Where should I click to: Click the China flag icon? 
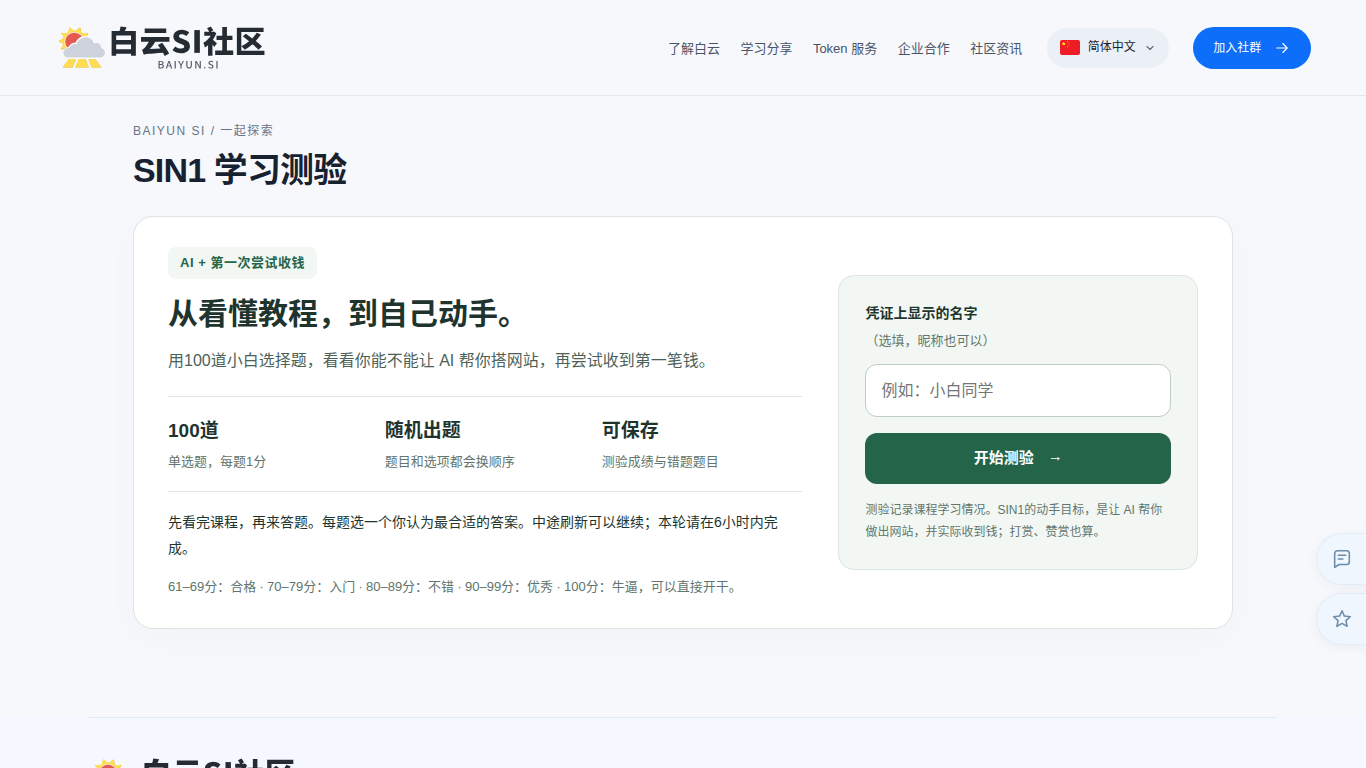pyautogui.click(x=1070, y=47)
